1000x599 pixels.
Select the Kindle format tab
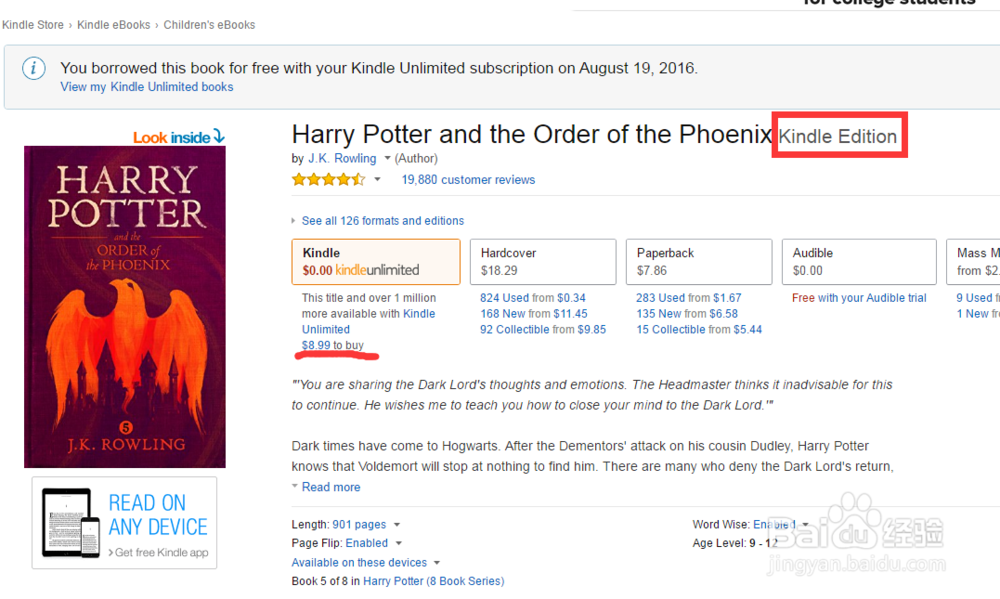click(x=375, y=261)
